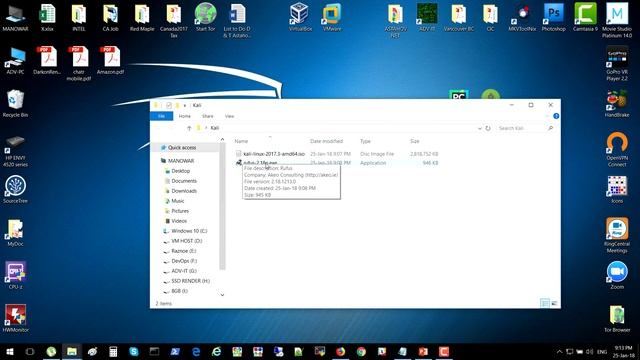Image resolution: width=640 pixels, height=360 pixels.
Task: Refresh the Kali folder view
Action: point(488,128)
